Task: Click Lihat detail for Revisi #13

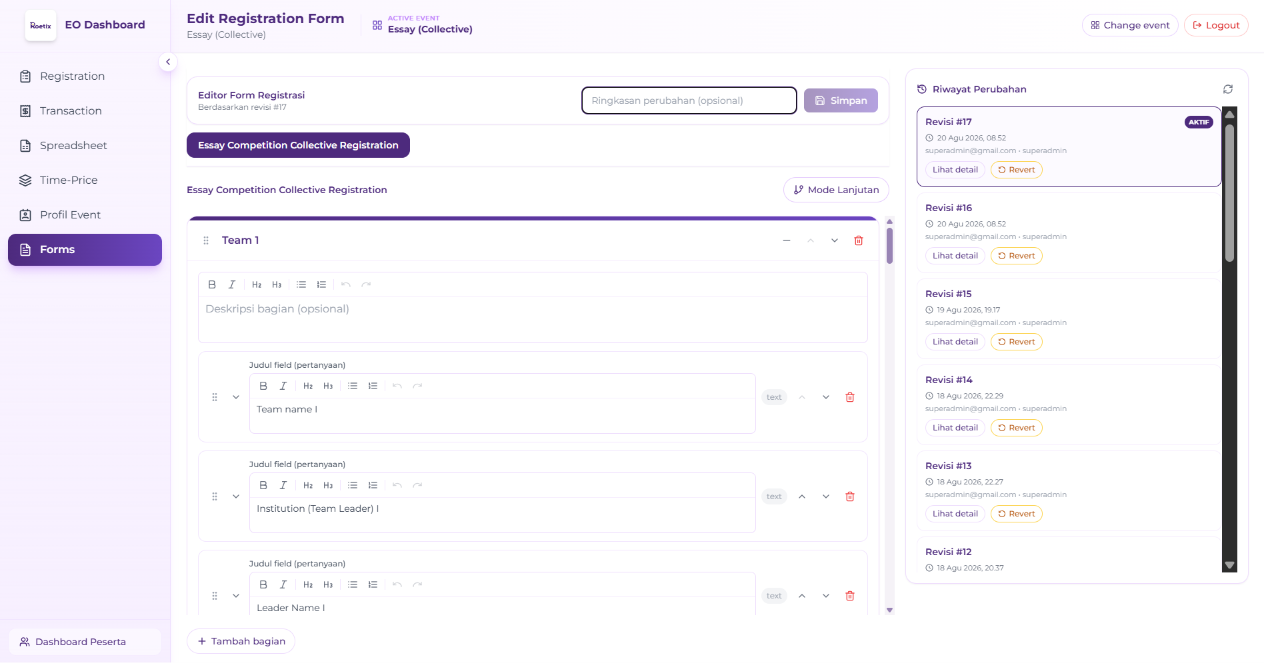Action: (x=955, y=514)
